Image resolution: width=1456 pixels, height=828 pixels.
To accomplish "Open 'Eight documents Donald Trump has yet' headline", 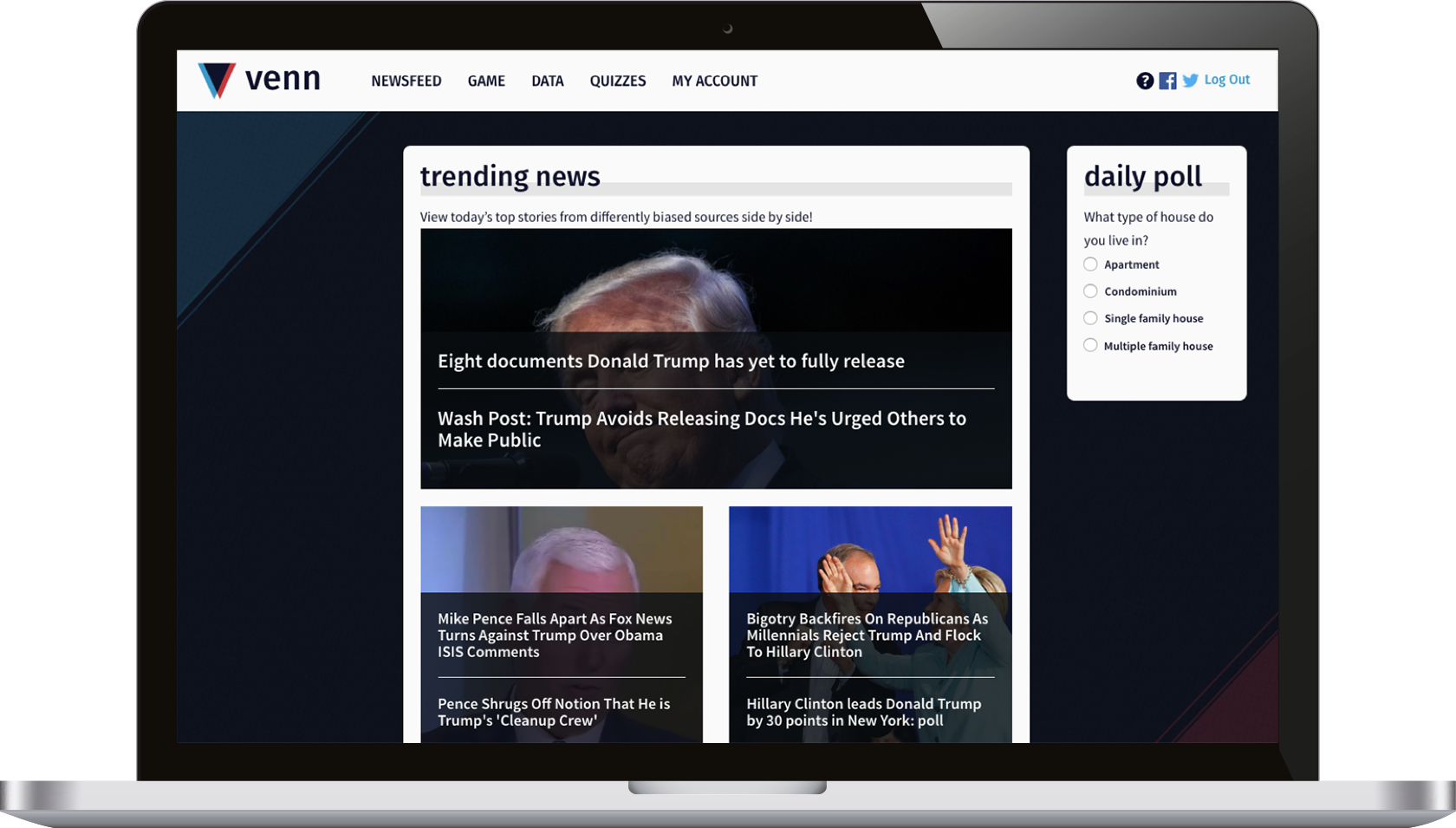I will pos(671,361).
